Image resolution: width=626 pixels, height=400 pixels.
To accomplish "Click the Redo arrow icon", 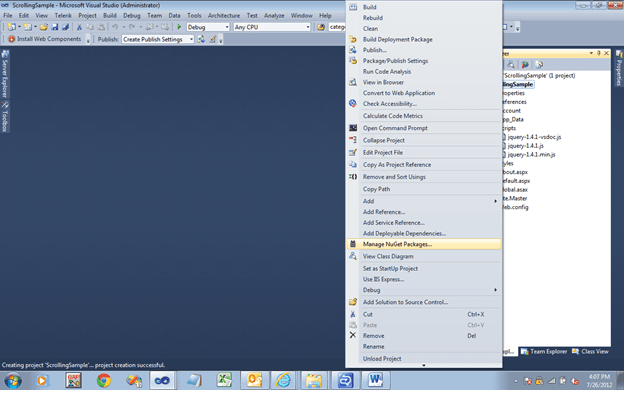I will (x=132, y=27).
